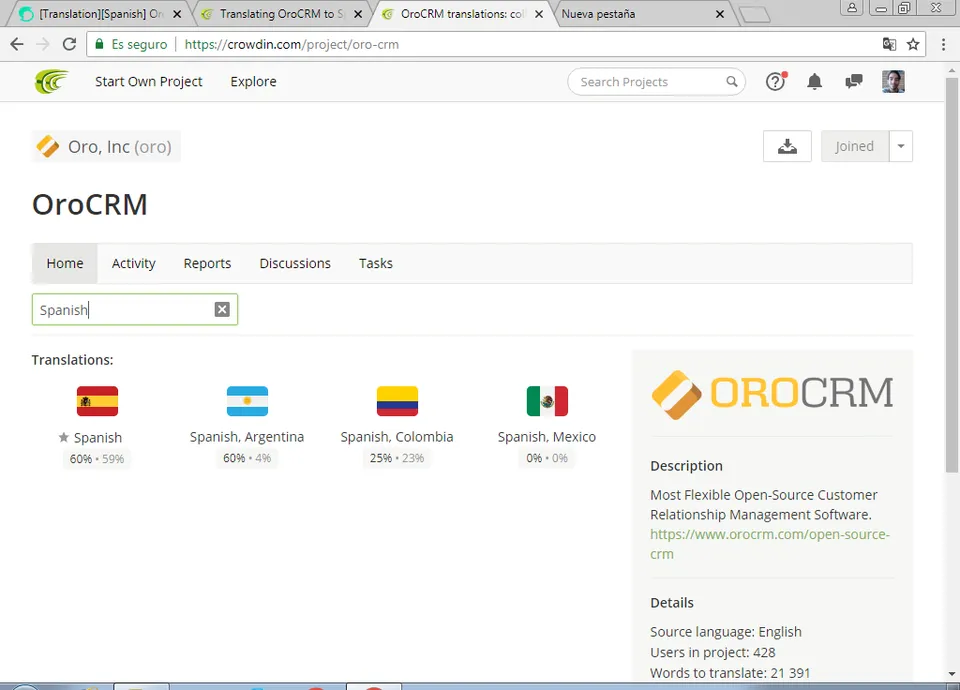Bookmark page with star icon

click(913, 44)
